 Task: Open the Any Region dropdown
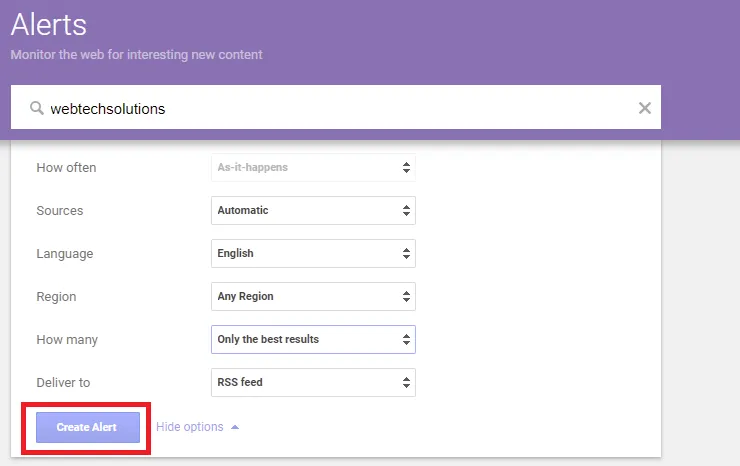pyautogui.click(x=313, y=297)
